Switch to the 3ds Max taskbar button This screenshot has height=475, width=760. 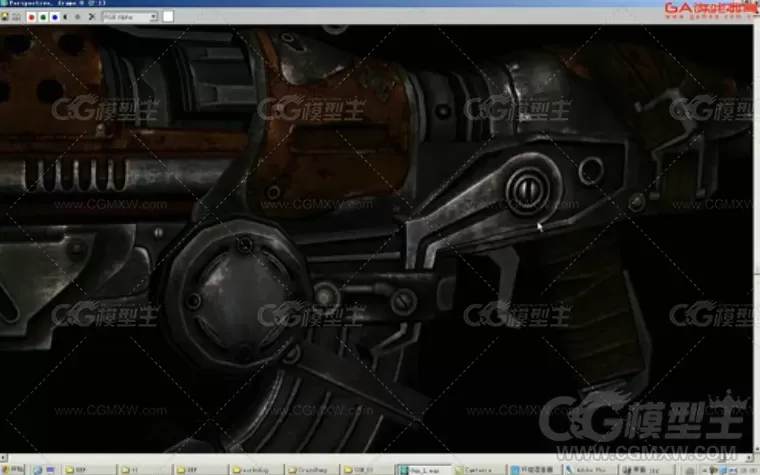coord(424,470)
